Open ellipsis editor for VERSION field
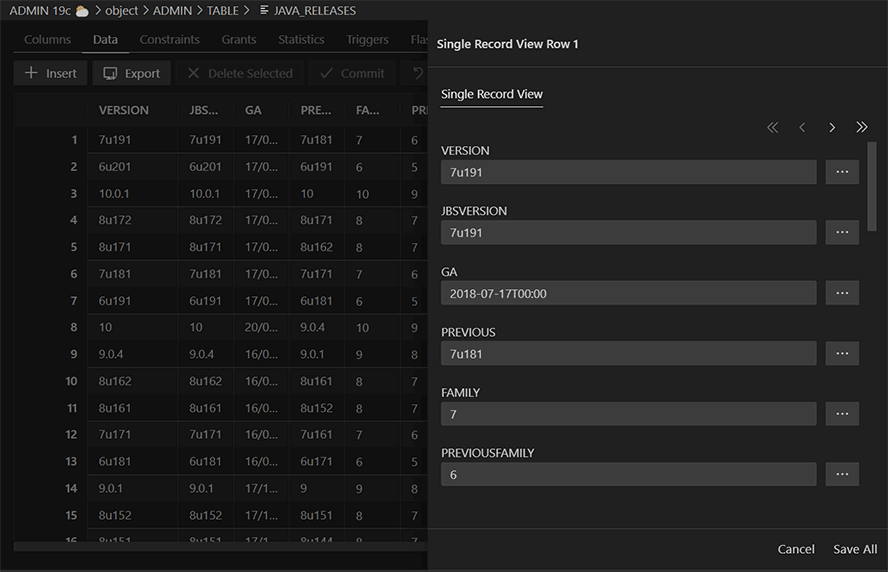The width and height of the screenshot is (888, 572). click(842, 172)
